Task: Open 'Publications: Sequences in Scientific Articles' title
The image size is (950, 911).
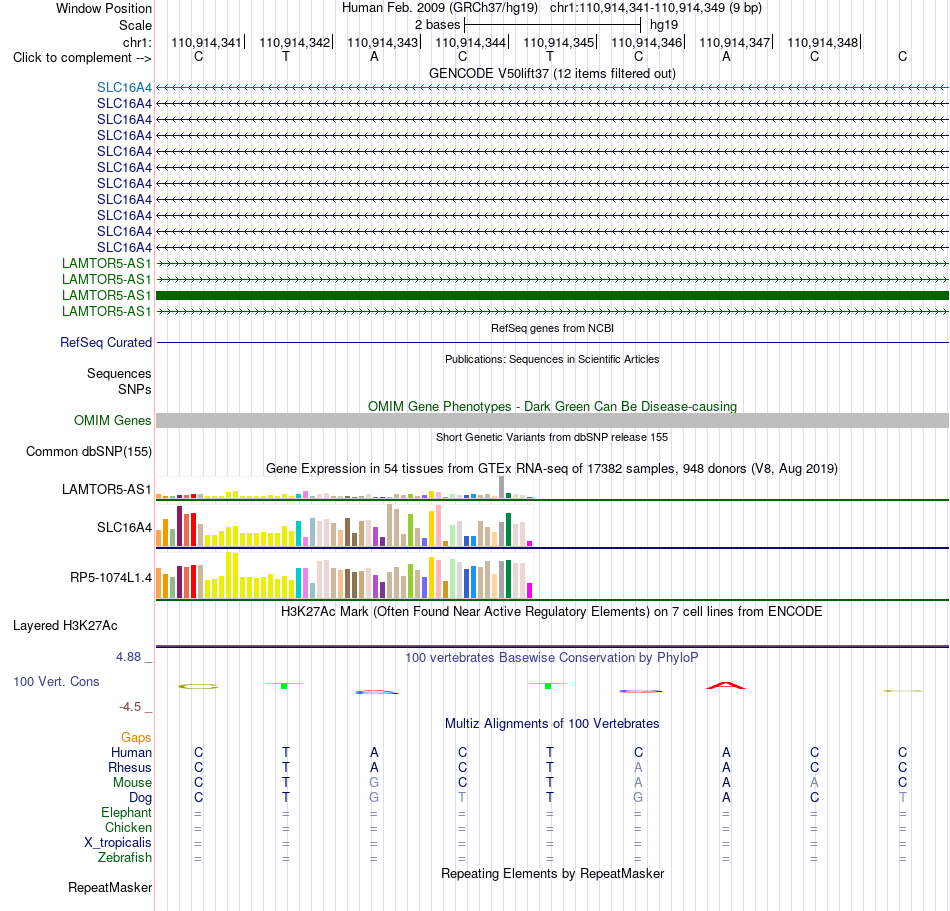Action: pos(552,359)
